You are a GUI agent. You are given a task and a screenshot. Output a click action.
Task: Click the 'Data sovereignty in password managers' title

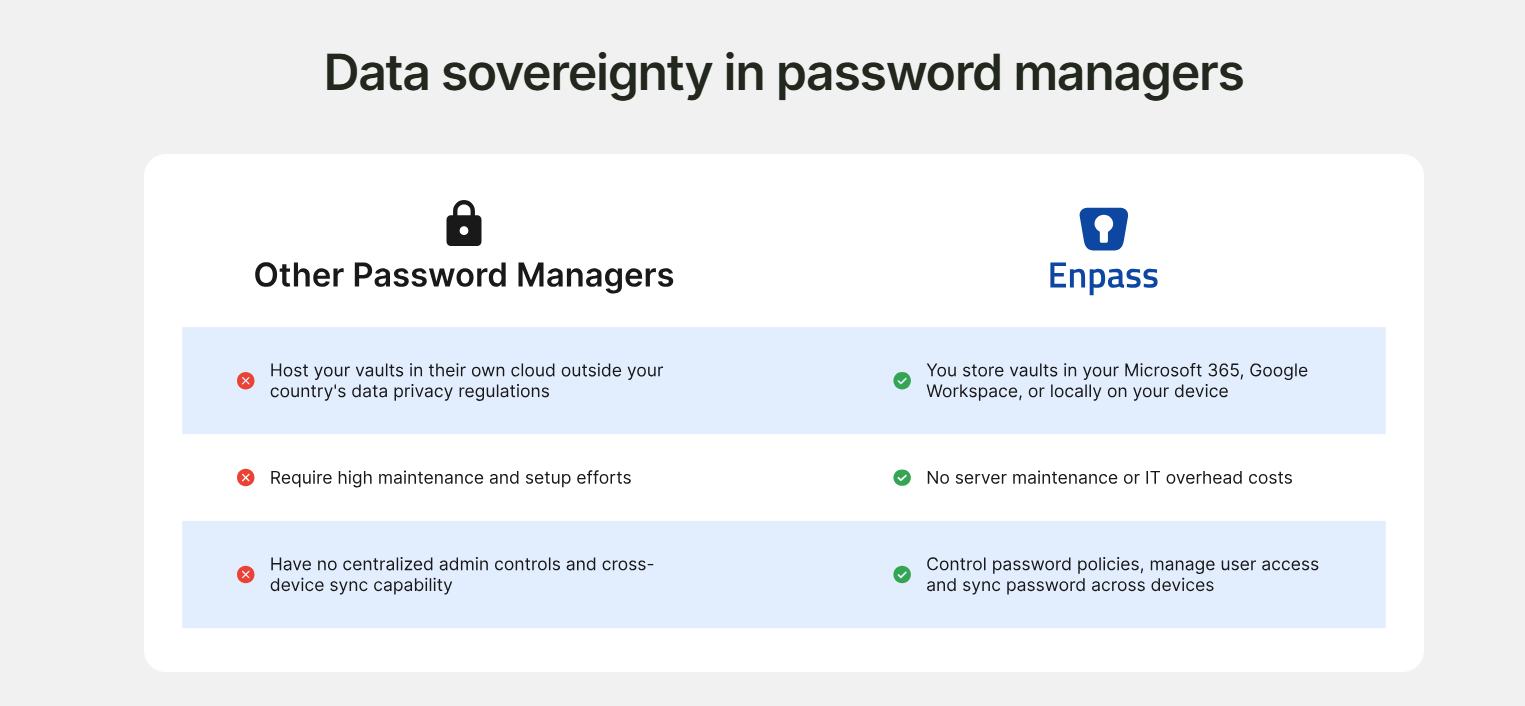[x=783, y=73]
